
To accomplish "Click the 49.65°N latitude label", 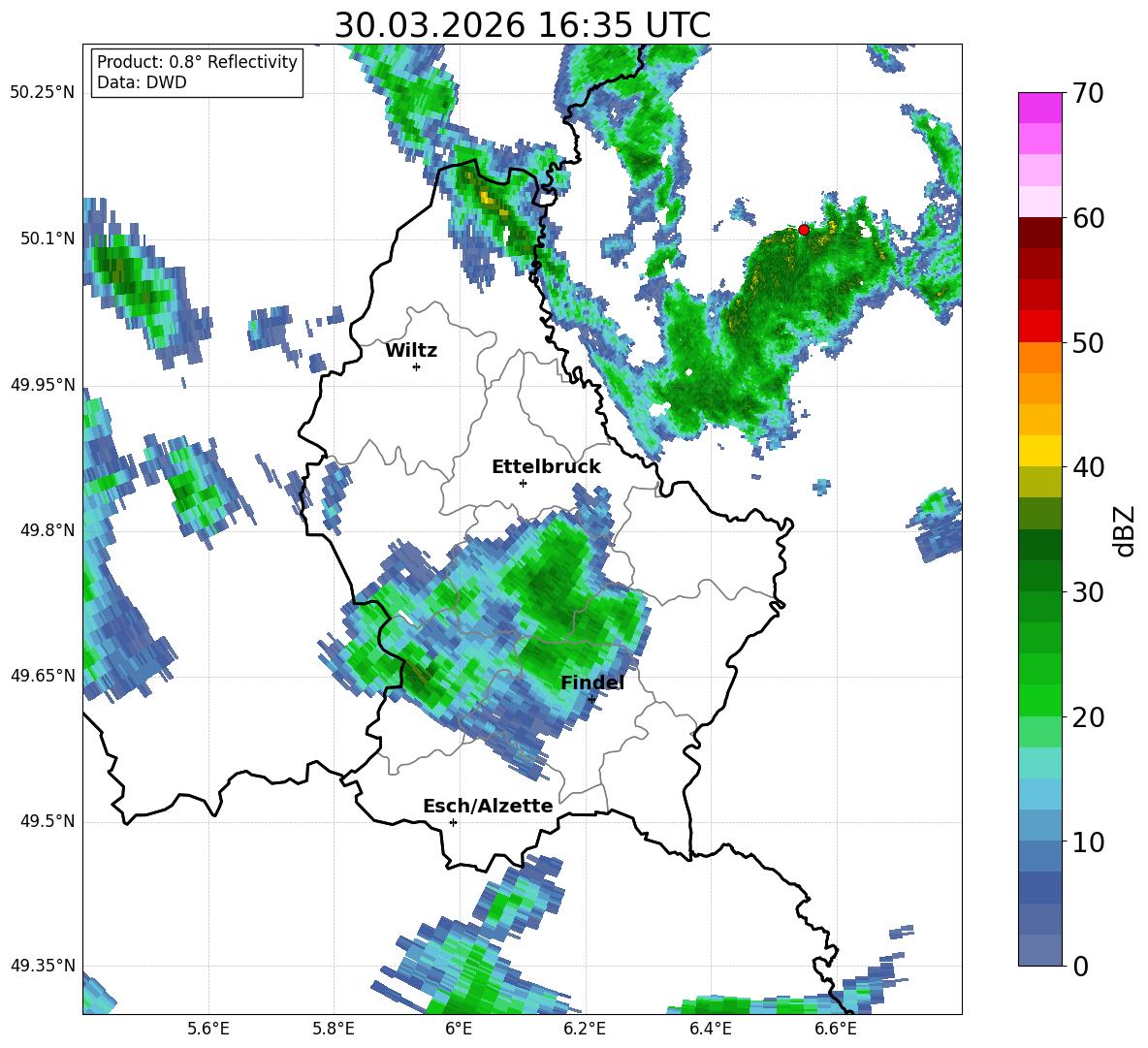I will click(x=43, y=676).
